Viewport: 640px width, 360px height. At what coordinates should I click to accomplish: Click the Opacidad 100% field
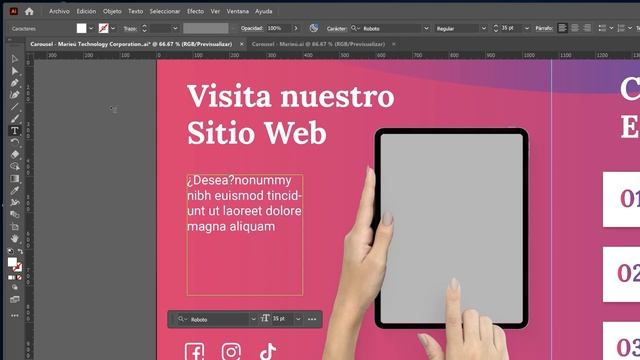279,29
